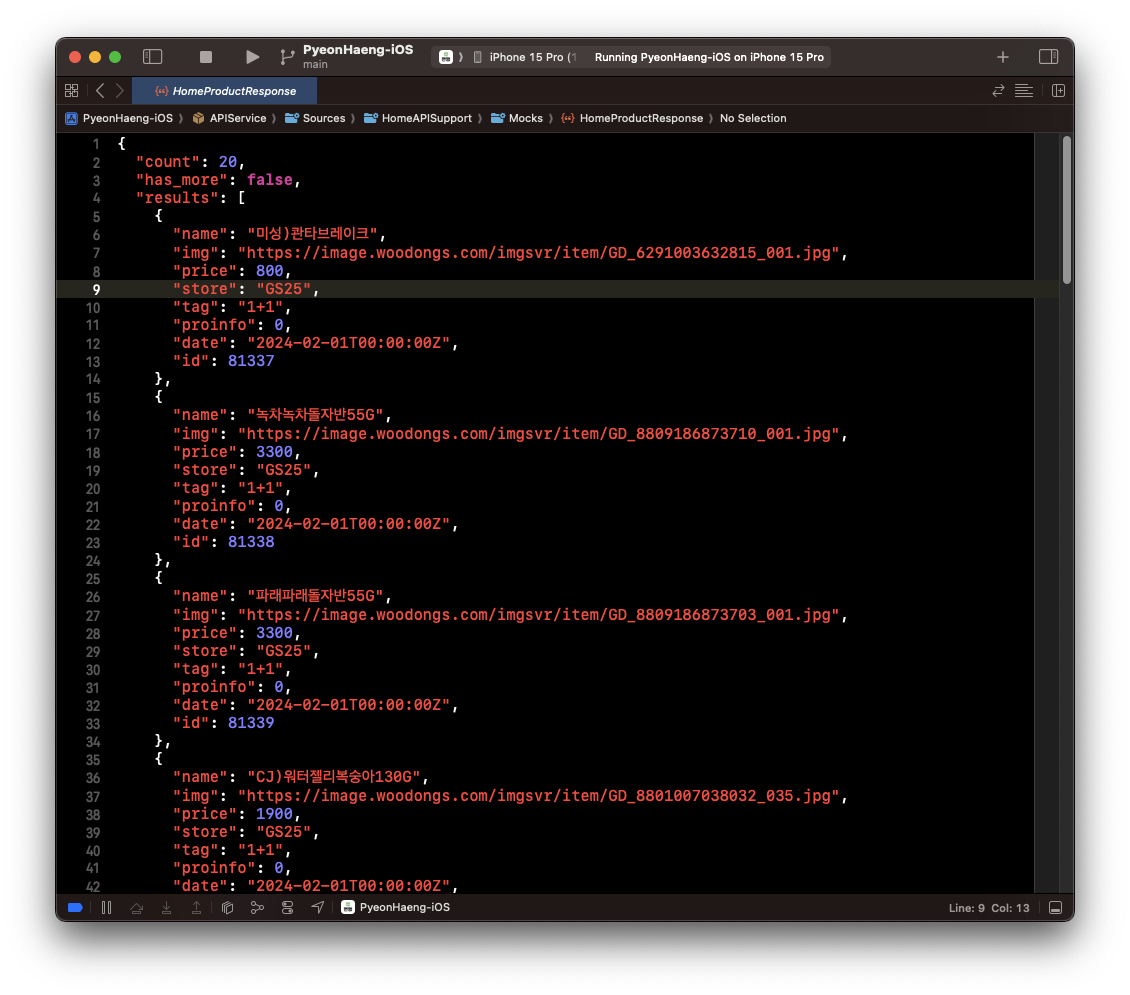The height and width of the screenshot is (995, 1130).
Task: Click the name "녹차녹차돌자반55G"
Action: point(315,415)
